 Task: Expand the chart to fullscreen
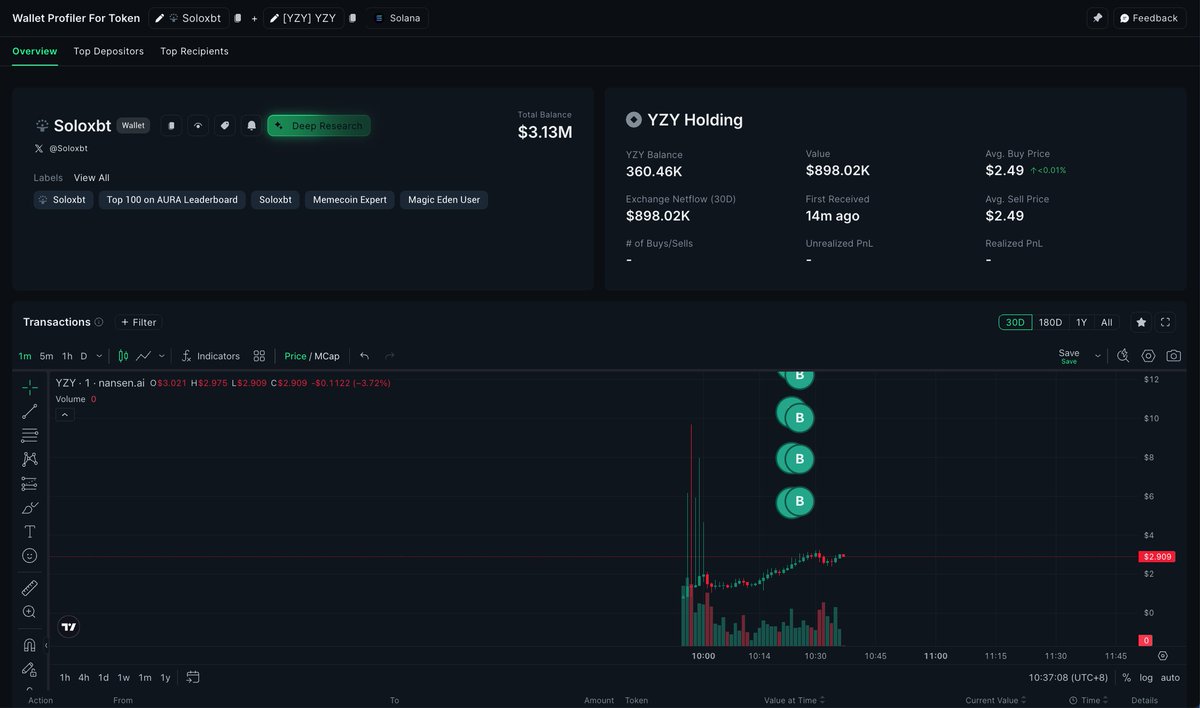click(x=1165, y=322)
